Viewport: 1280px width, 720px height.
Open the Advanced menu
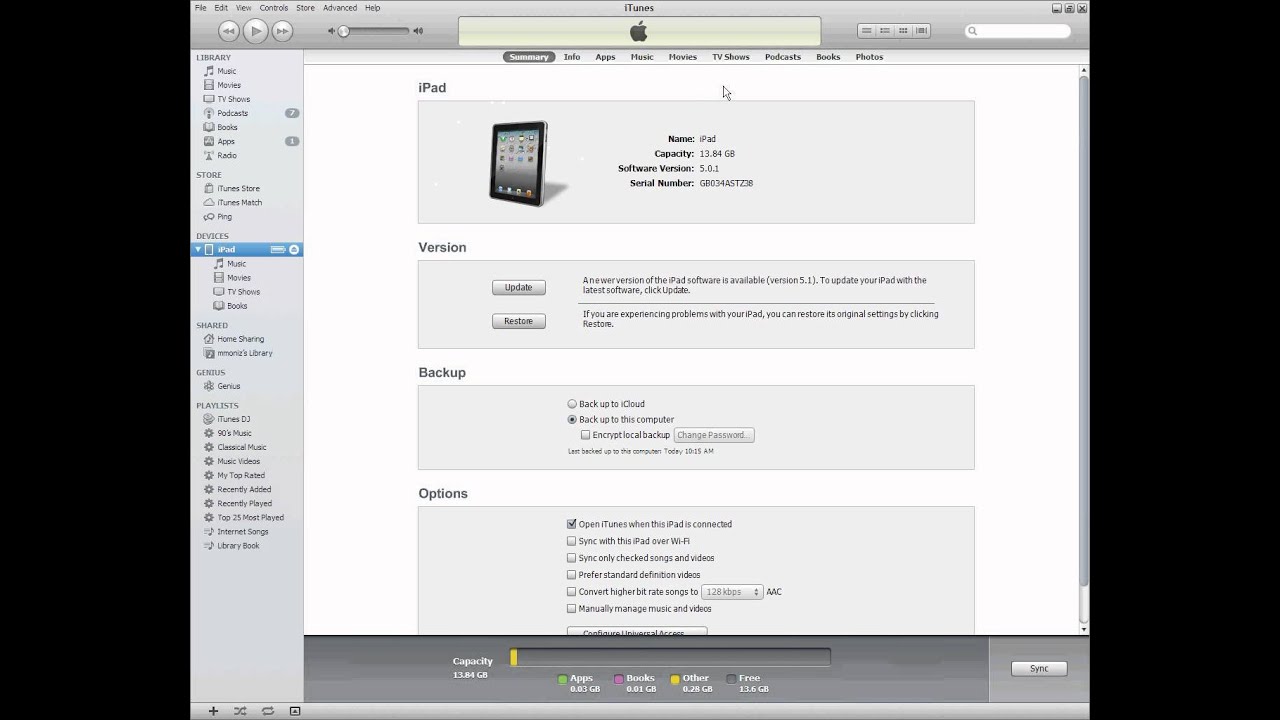pos(340,7)
